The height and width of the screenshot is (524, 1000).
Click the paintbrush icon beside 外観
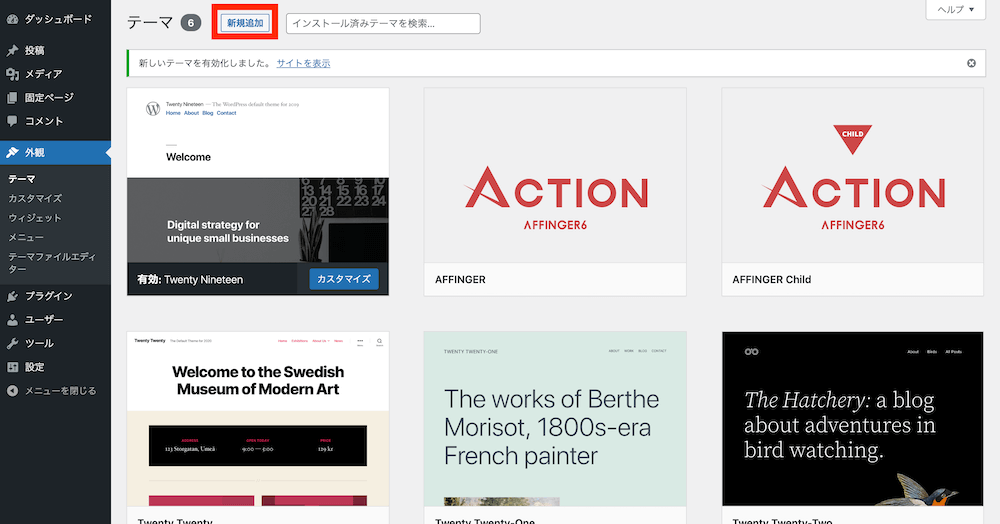(12, 152)
